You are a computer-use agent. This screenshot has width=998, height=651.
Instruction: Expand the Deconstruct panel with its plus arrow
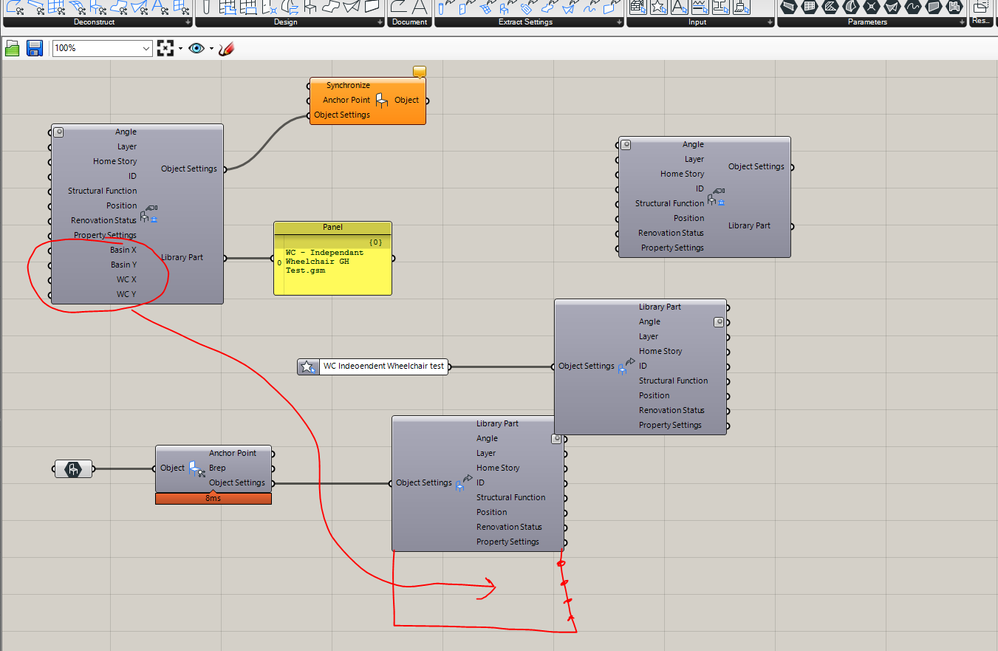pyautogui.click(x=188, y=22)
